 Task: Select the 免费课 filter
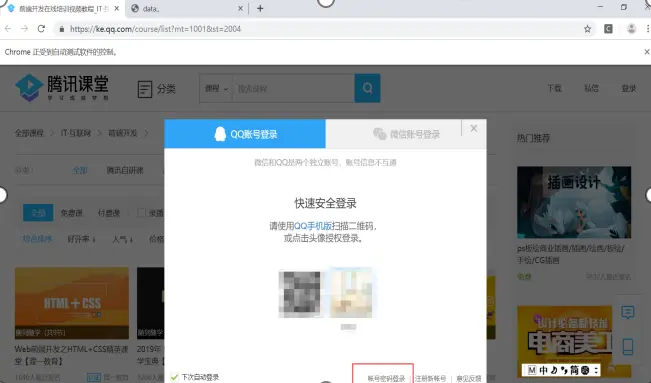pos(71,213)
